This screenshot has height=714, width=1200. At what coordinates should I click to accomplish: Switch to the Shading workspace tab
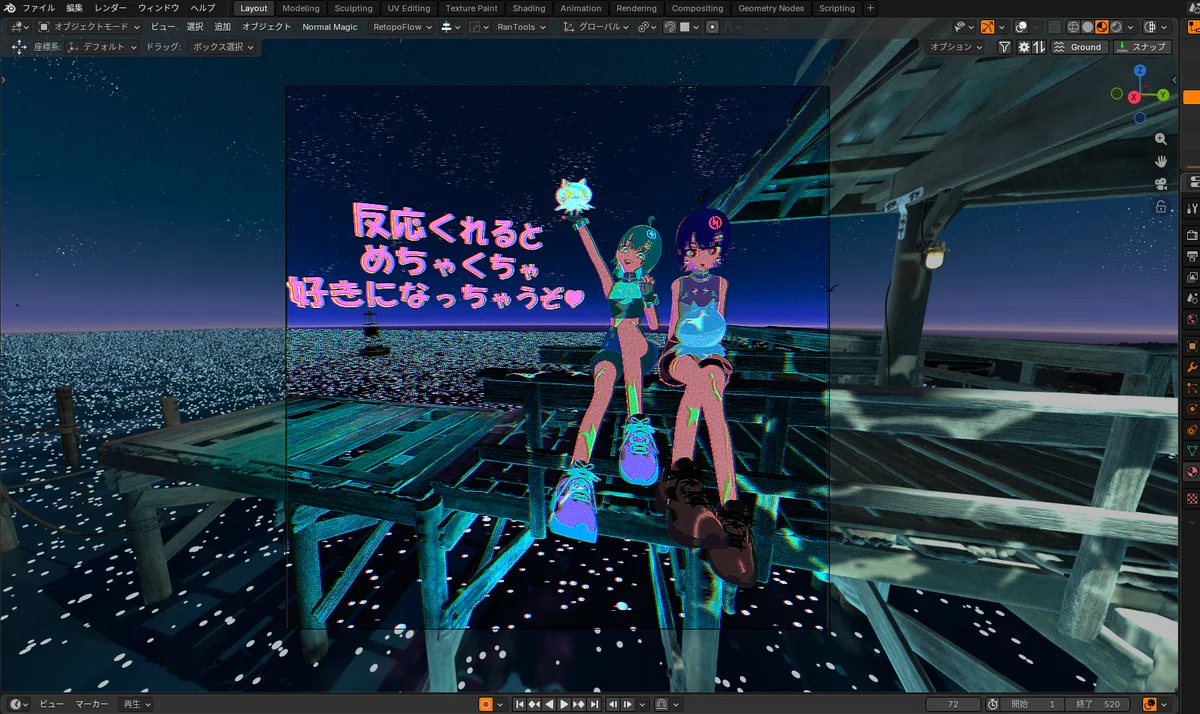pos(529,8)
